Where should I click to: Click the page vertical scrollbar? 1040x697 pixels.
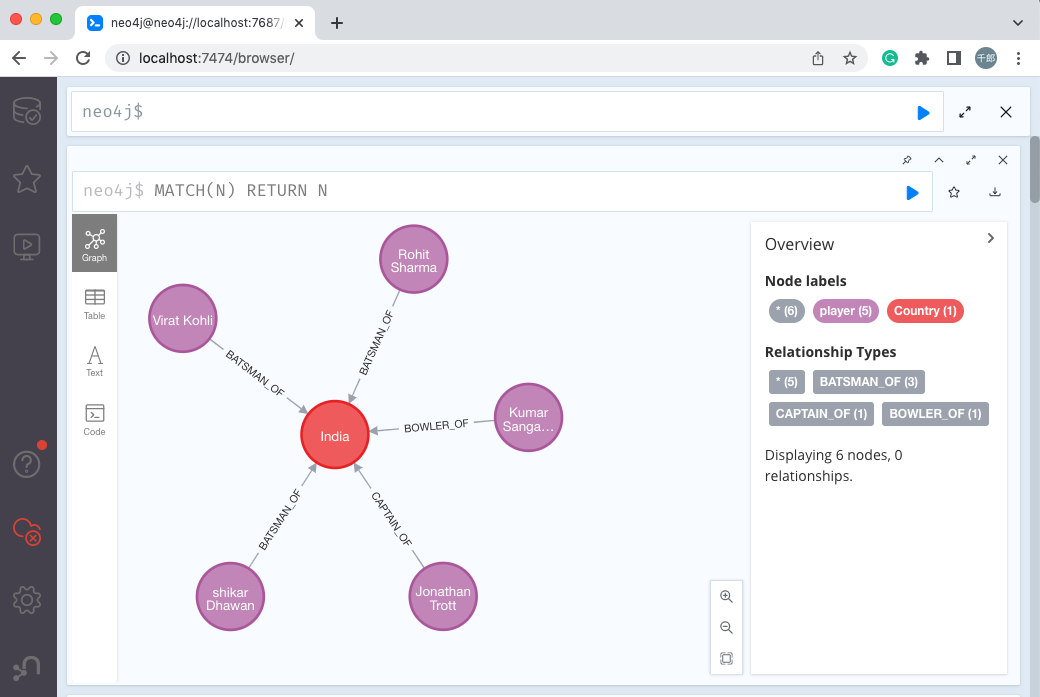(x=1034, y=170)
